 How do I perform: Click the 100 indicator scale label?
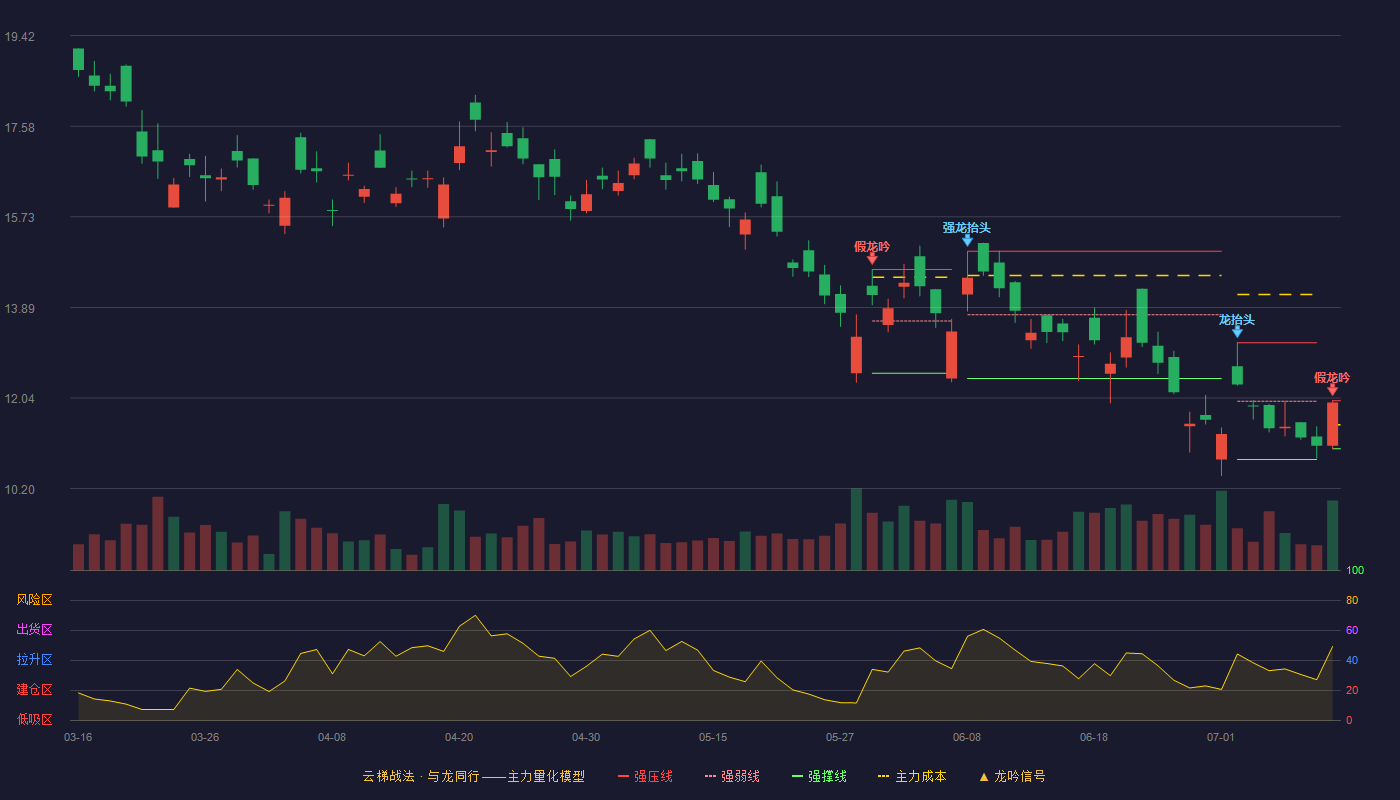[x=1355, y=571]
